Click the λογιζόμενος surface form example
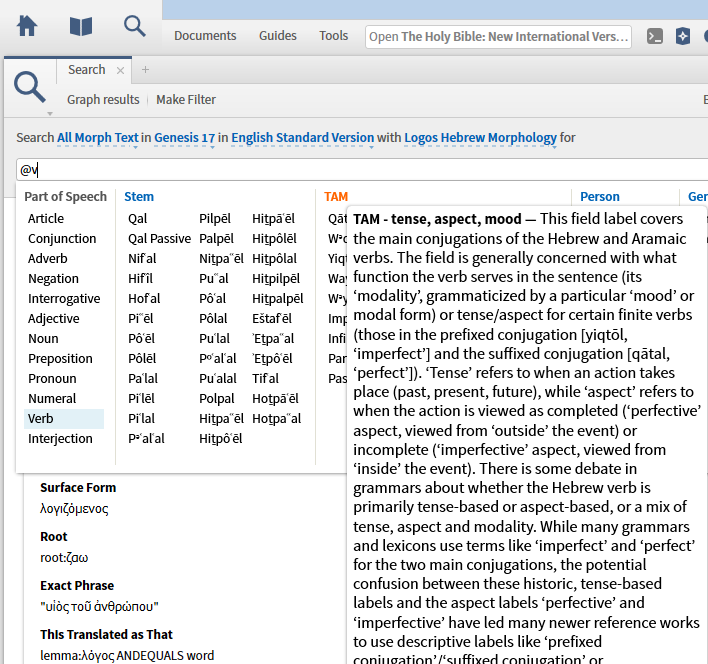 point(74,509)
